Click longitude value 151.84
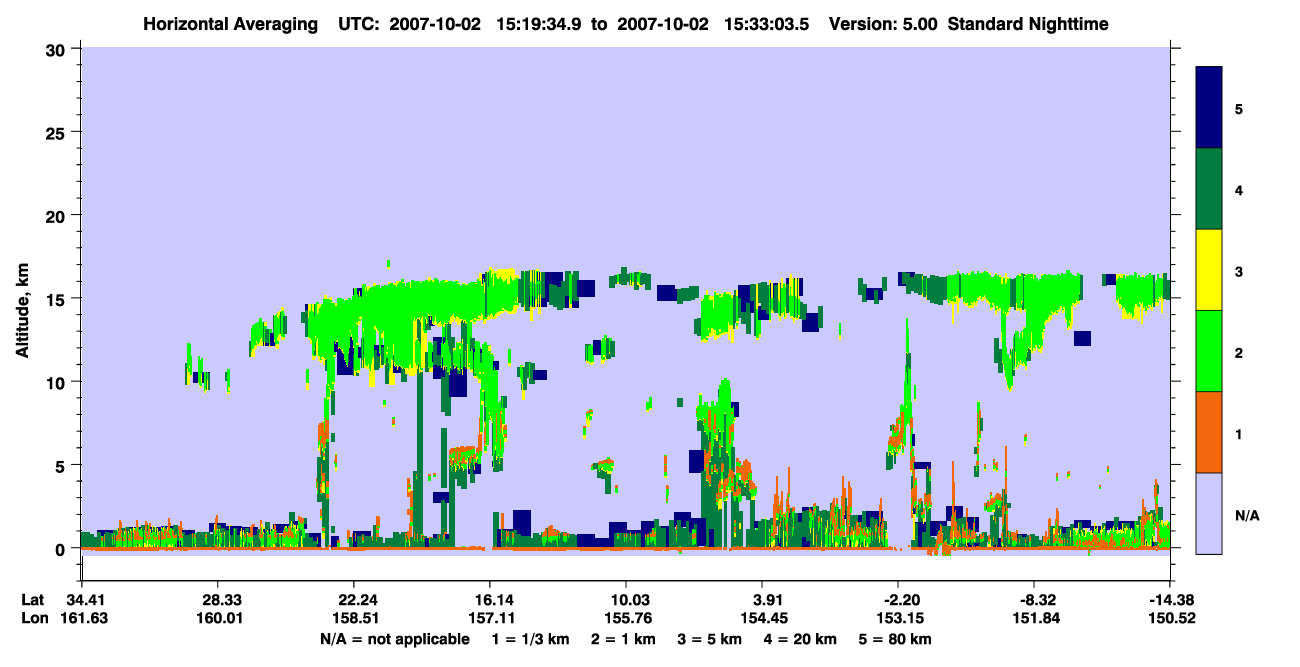The width and height of the screenshot is (1300, 667). coord(1035,619)
